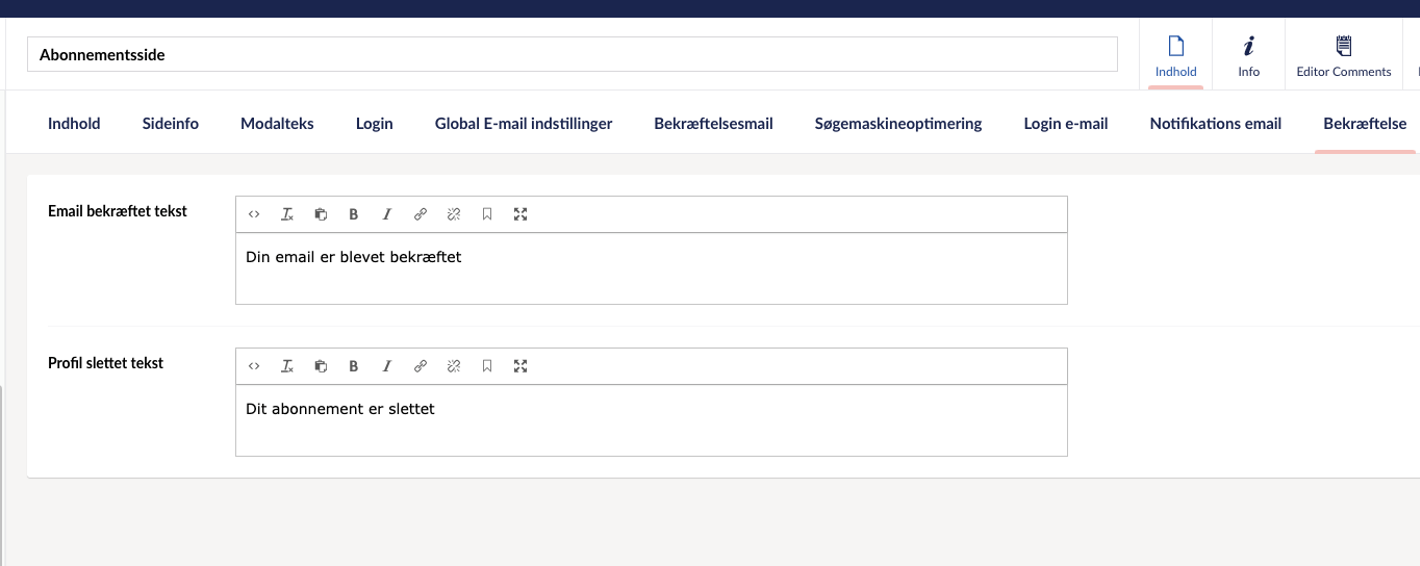
Task: Click the Abonnementsside page name field
Action: (572, 55)
